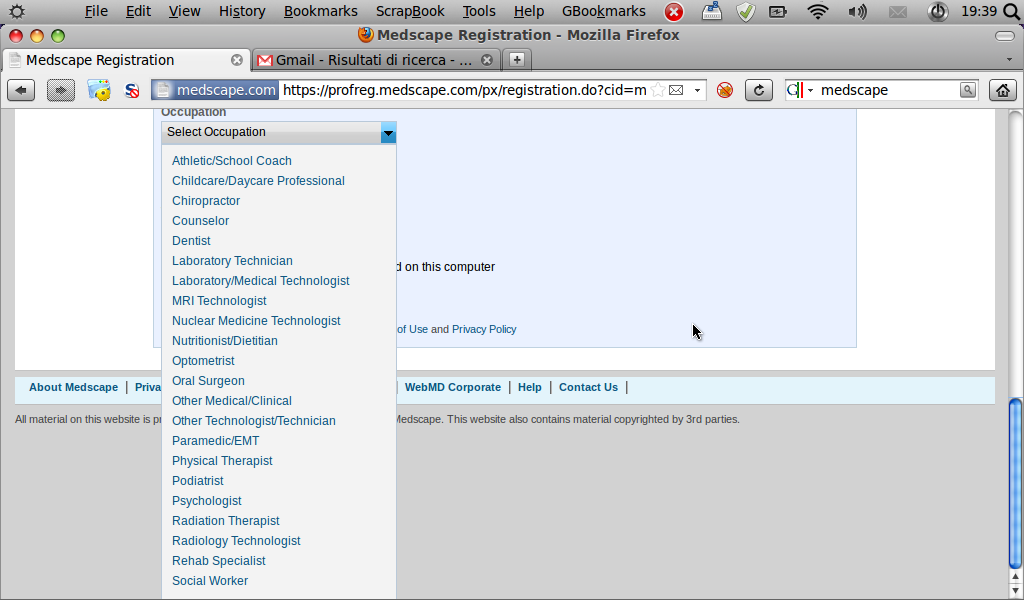1024x600 pixels.
Task: Select Chiropractor from the occupation list
Action: (206, 201)
